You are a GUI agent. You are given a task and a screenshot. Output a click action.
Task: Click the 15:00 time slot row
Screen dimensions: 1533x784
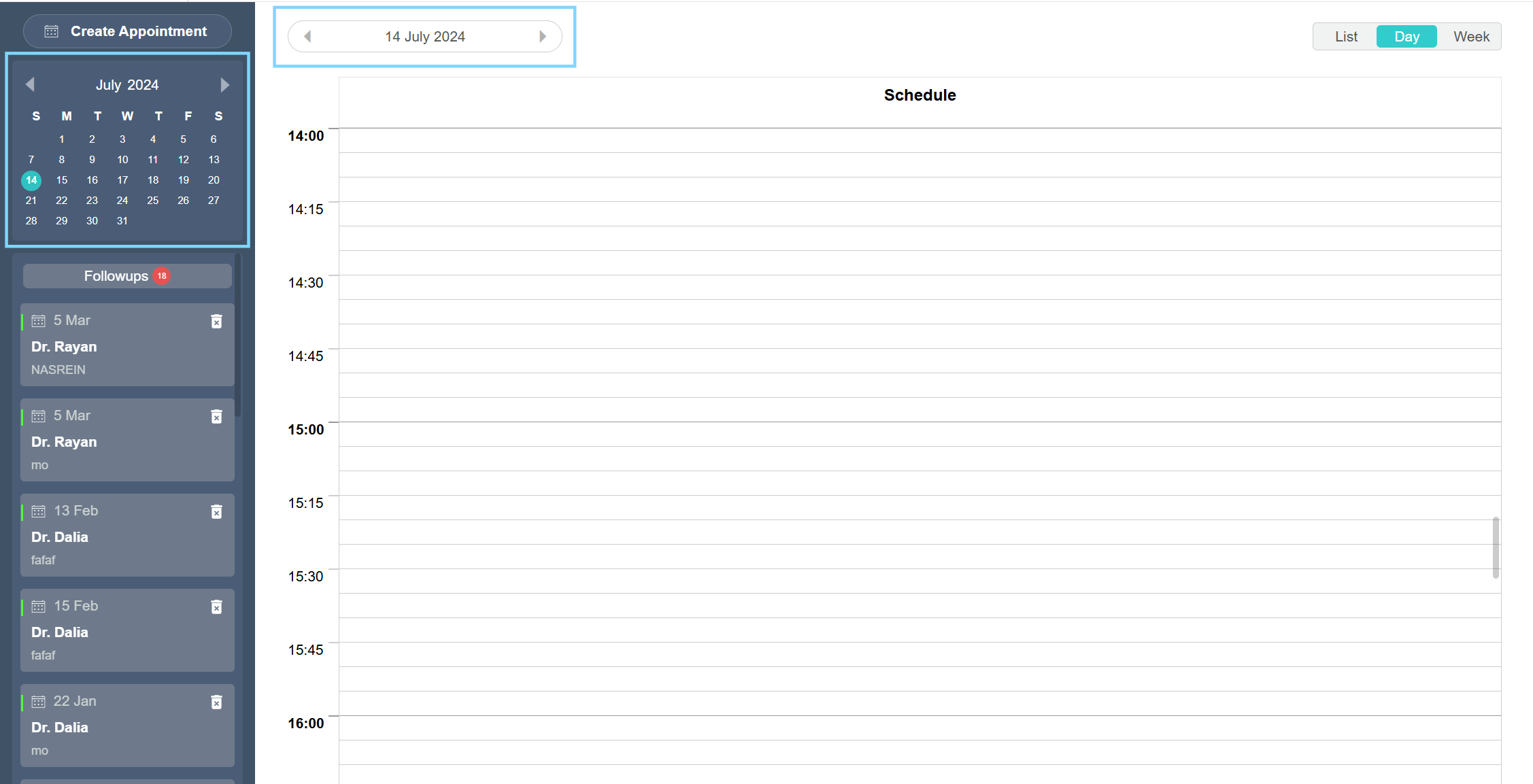[x=920, y=434]
